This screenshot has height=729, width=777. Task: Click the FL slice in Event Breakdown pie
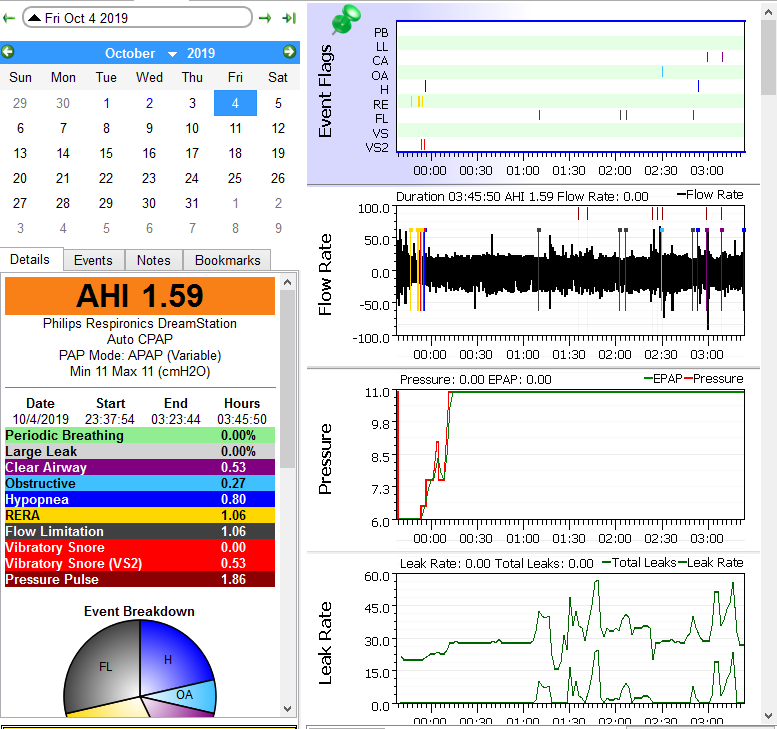105,667
